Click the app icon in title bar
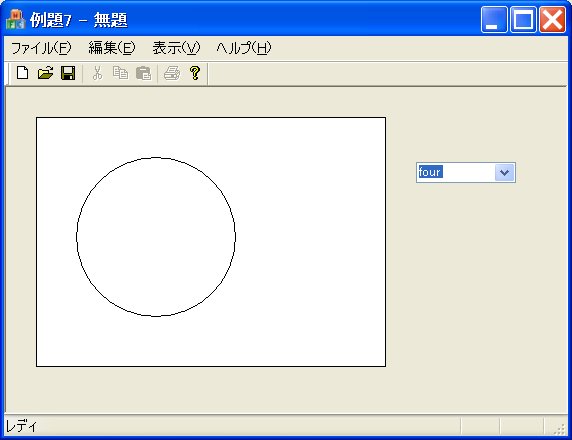Screen dimensions: 572x440 pyautogui.click(x=15, y=20)
